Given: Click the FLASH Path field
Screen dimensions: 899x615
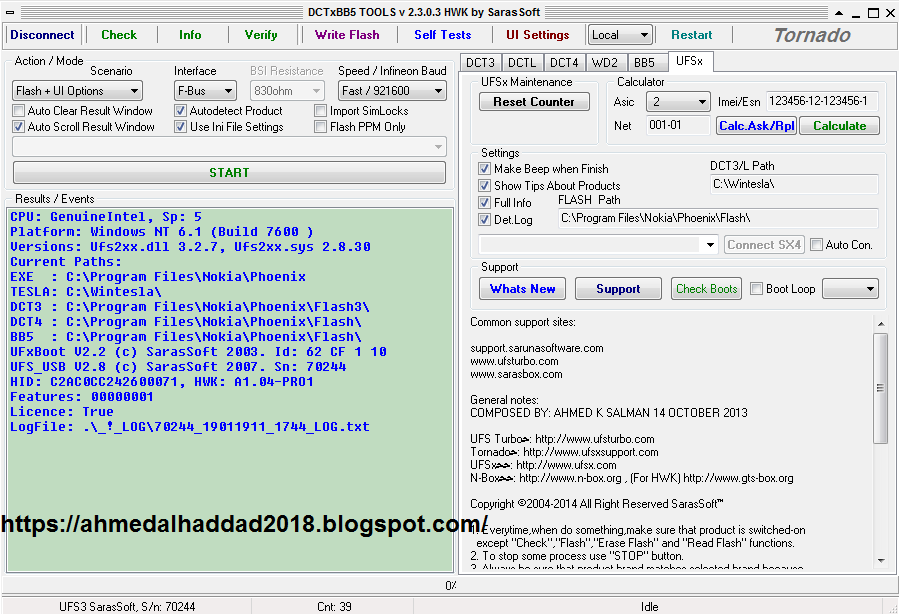Looking at the screenshot, I should pyautogui.click(x=718, y=218).
